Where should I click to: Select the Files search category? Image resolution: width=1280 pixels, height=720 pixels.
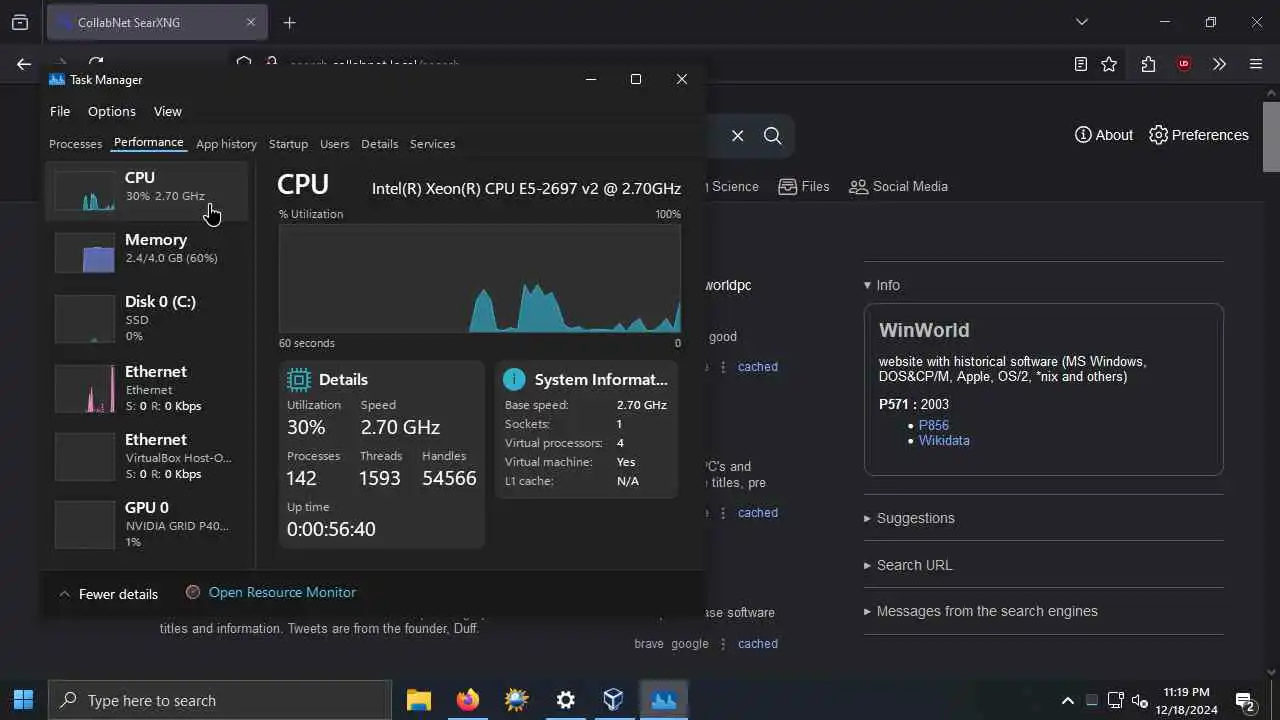[x=804, y=186]
